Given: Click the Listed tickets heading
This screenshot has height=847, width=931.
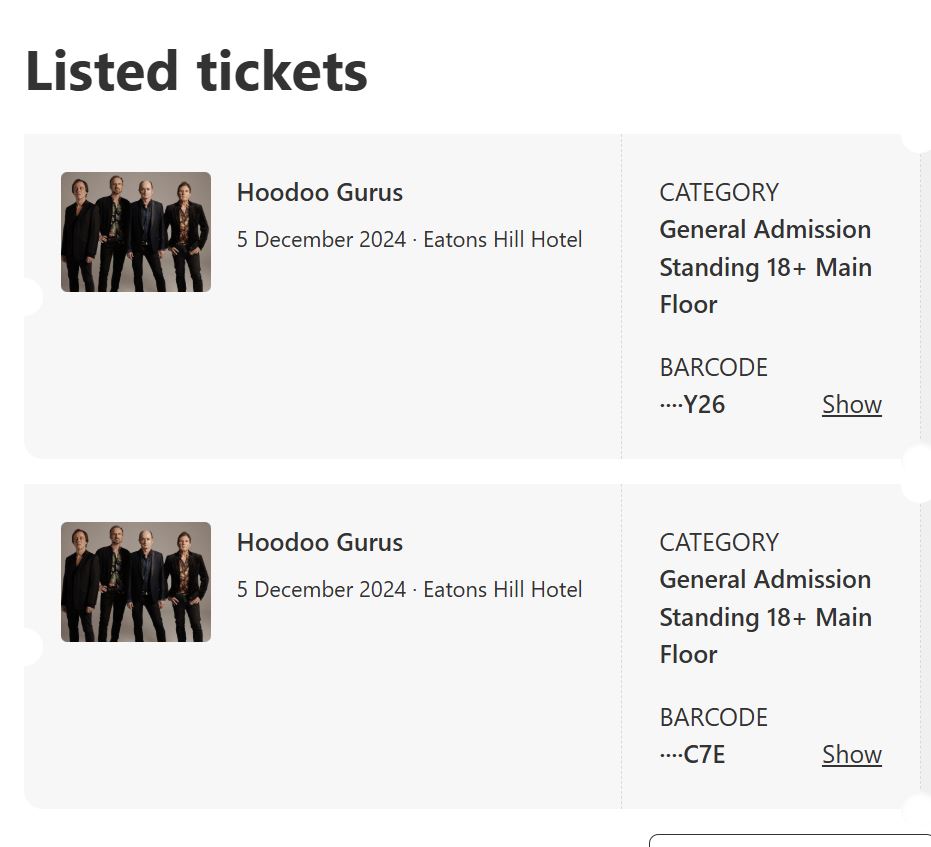Looking at the screenshot, I should tap(196, 72).
